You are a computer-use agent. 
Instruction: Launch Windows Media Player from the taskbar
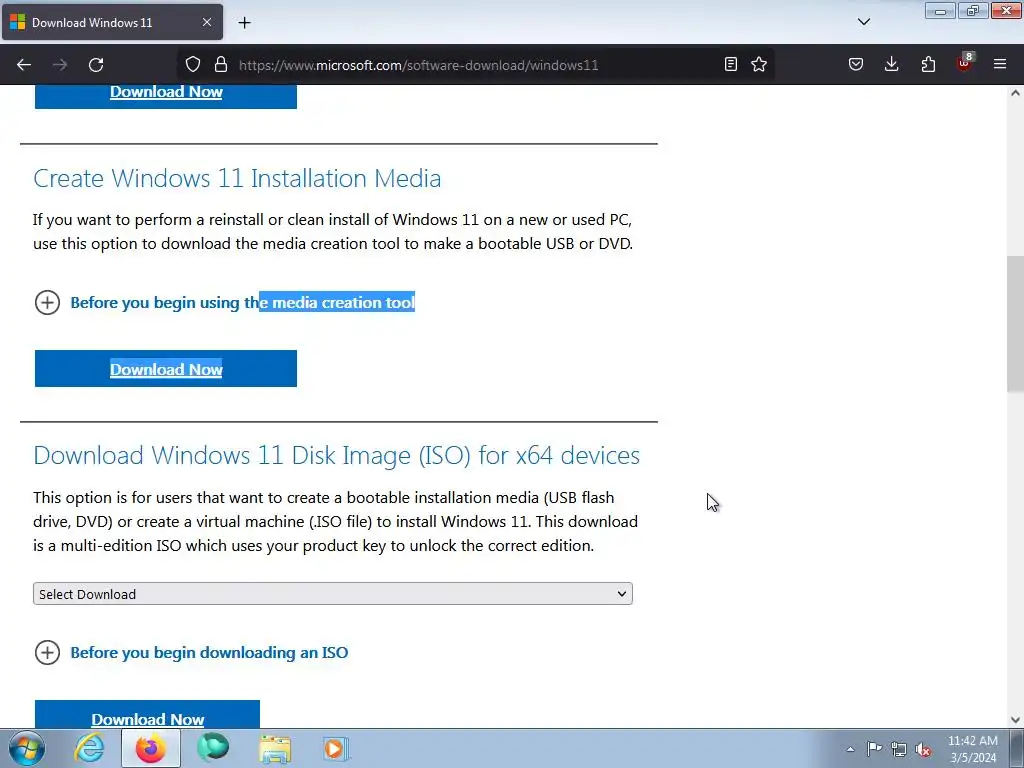tap(336, 748)
